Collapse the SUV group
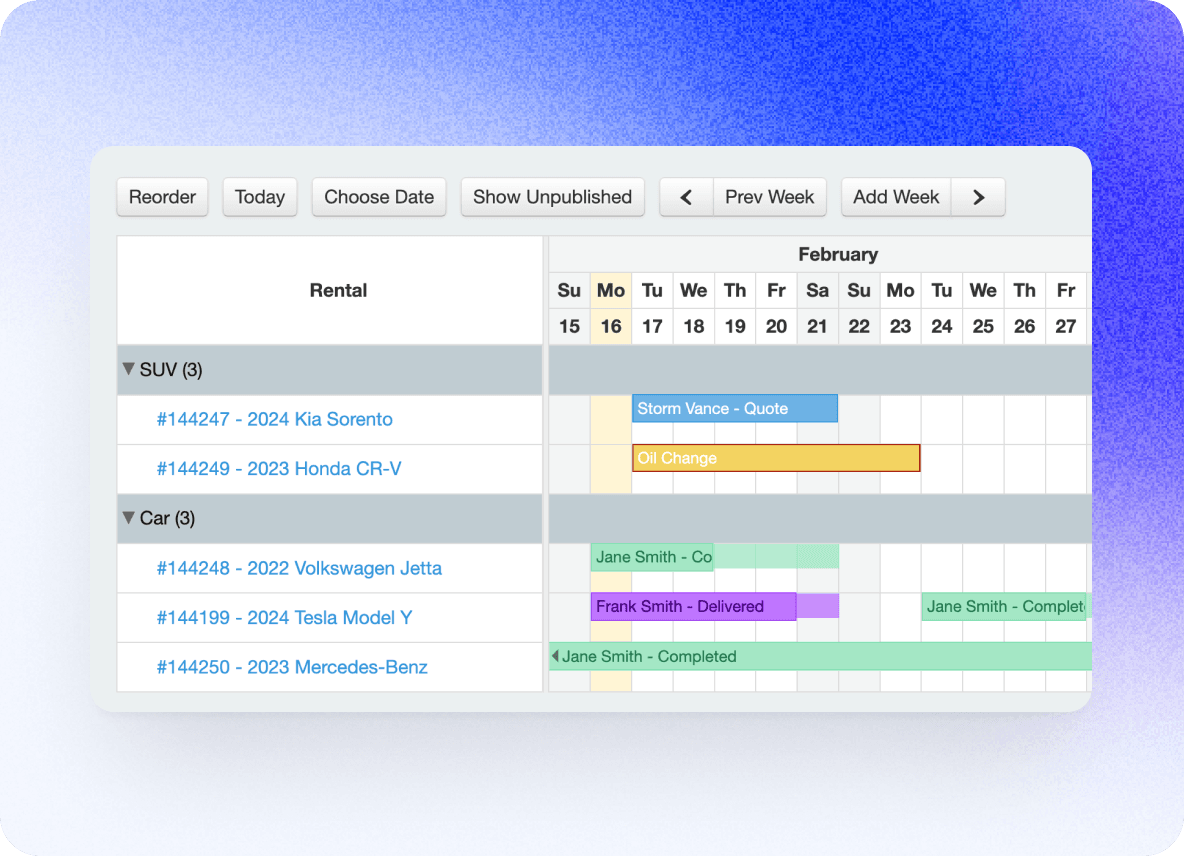Image resolution: width=1184 pixels, height=856 pixels. (128, 369)
